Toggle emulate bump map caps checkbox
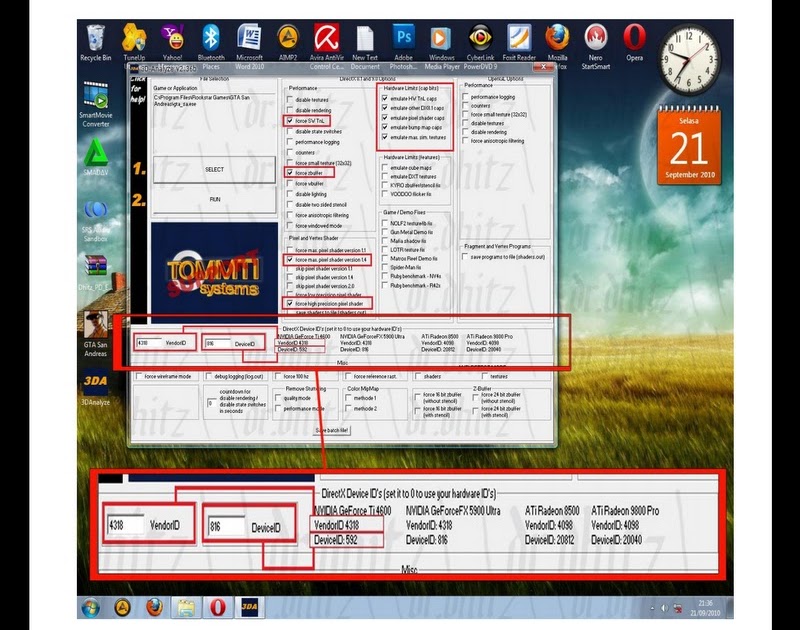Viewport: 800px width, 630px height. [385, 128]
